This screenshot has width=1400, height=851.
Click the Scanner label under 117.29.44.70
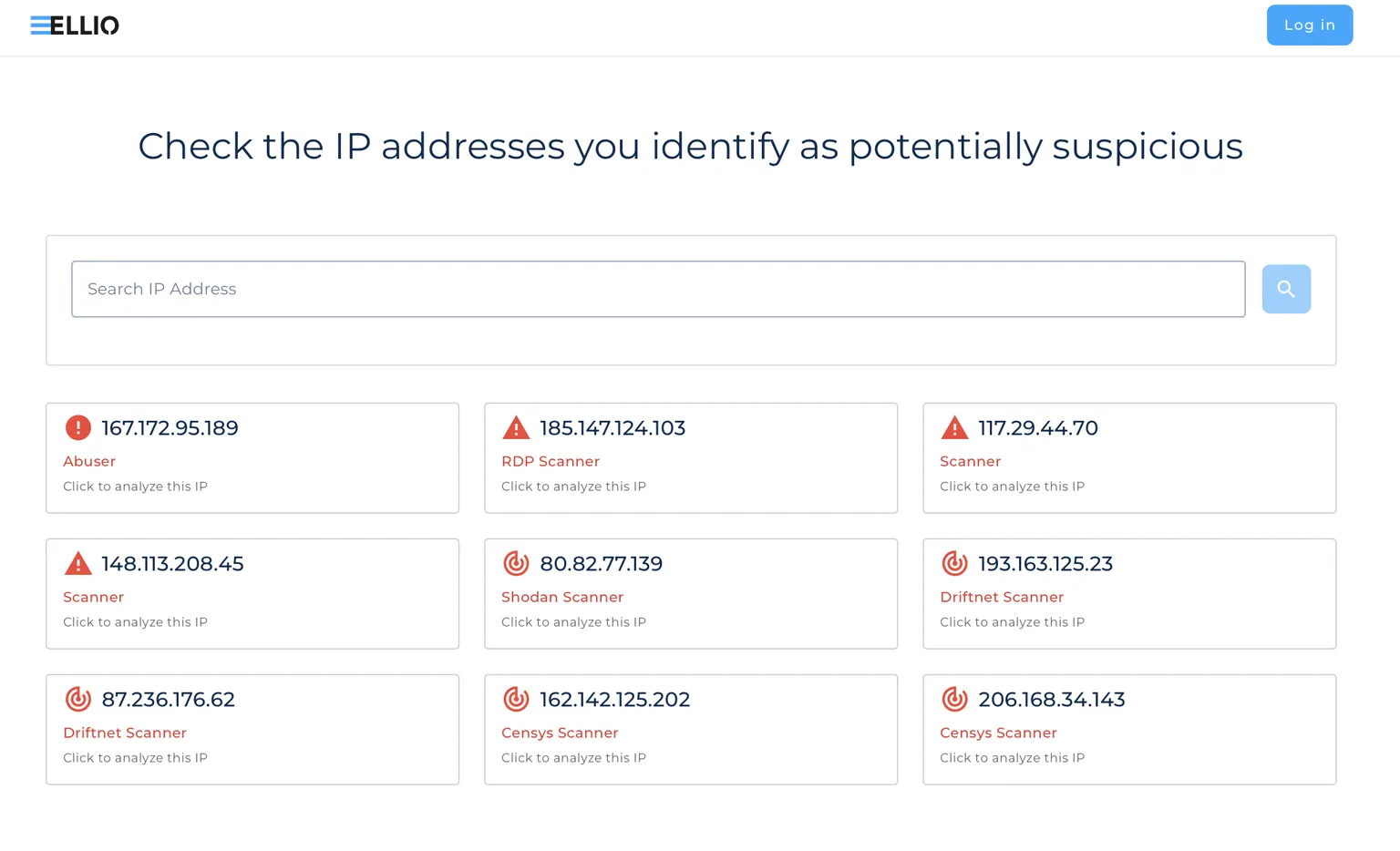970,461
